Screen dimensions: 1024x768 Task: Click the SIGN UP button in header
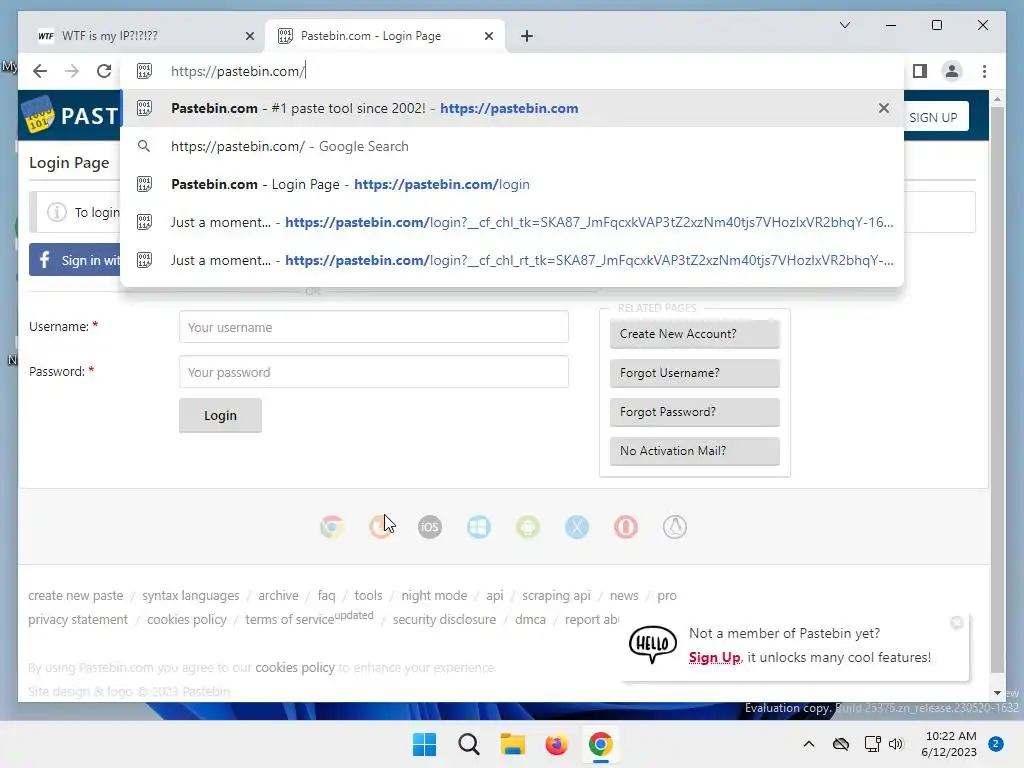click(x=934, y=118)
